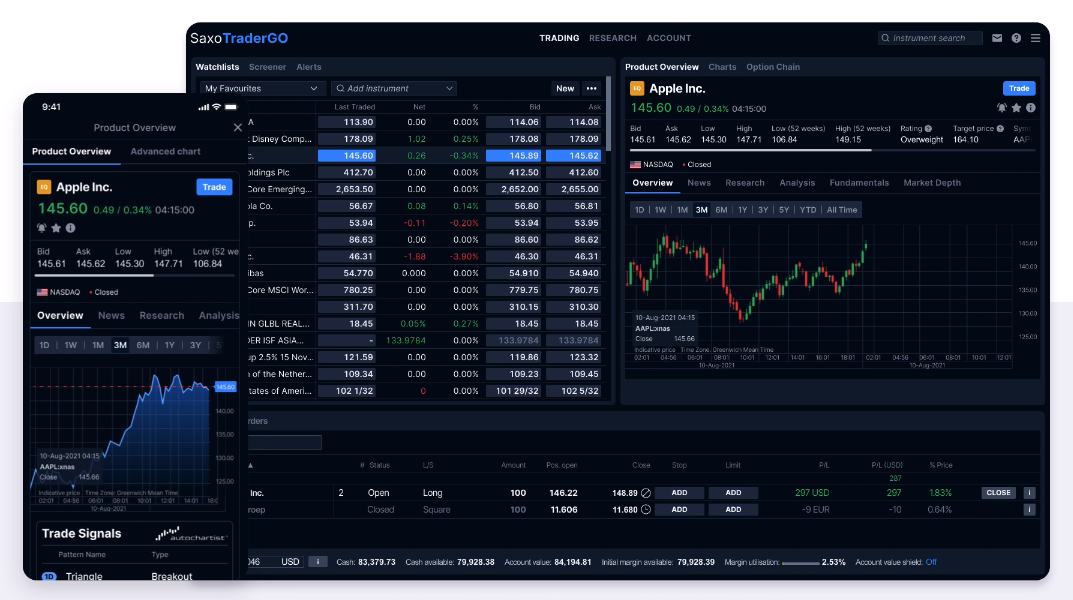Click the favourite star in desktop Product Overview
Image resolution: width=1073 pixels, height=600 pixels.
(1016, 108)
